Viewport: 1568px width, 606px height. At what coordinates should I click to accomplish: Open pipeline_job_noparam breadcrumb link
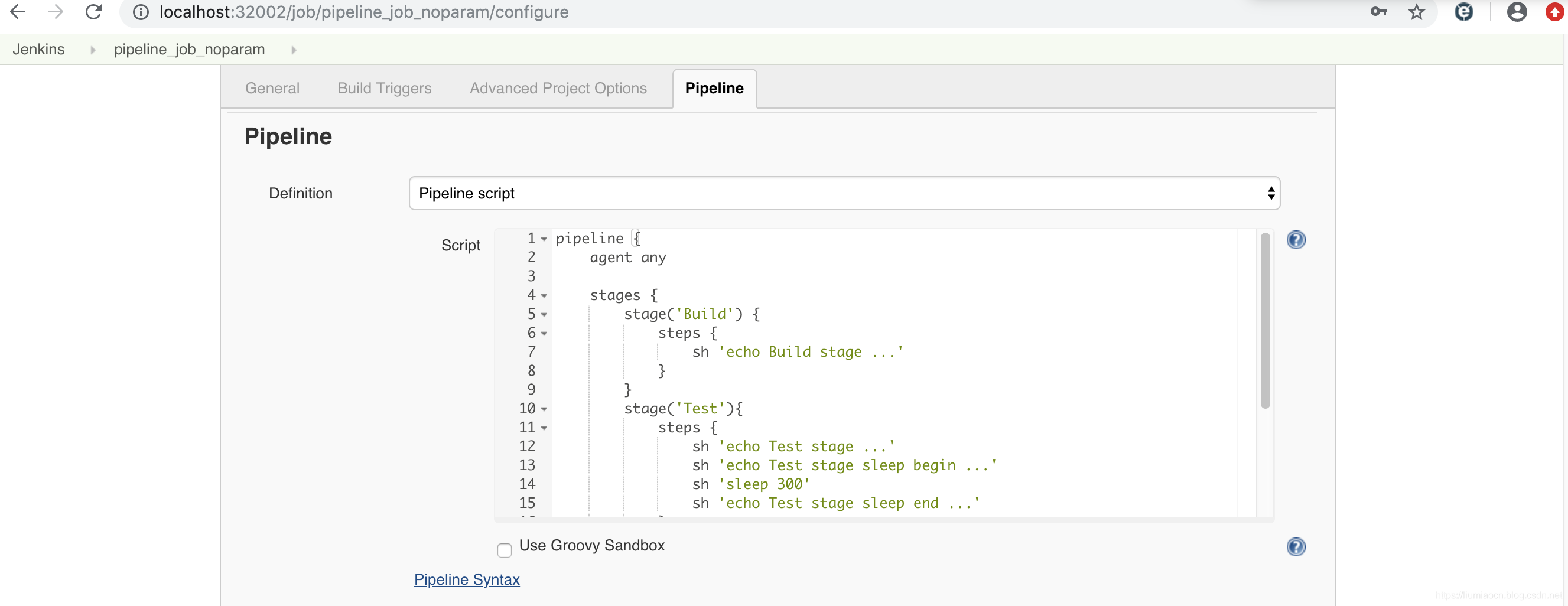pos(189,49)
